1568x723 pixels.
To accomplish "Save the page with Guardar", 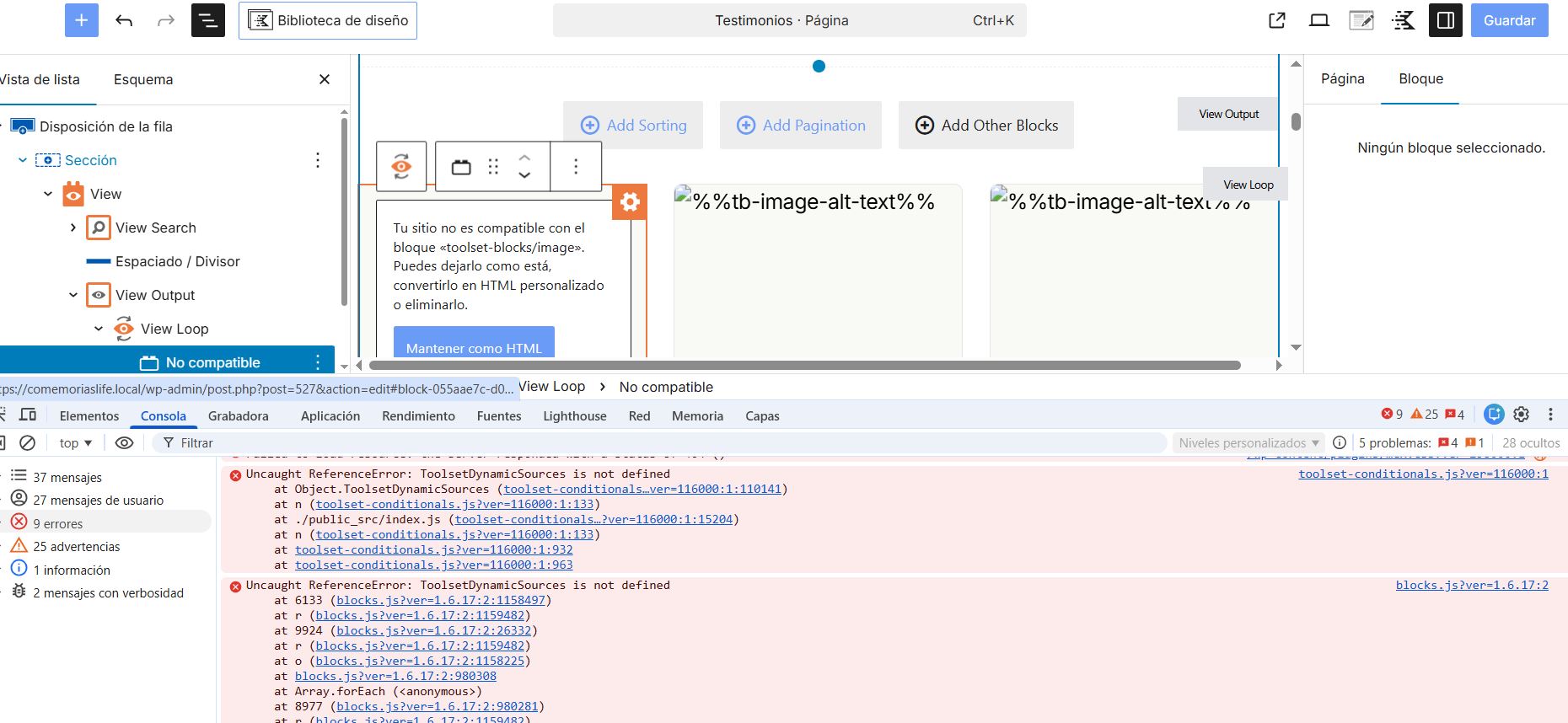I will (x=1510, y=20).
